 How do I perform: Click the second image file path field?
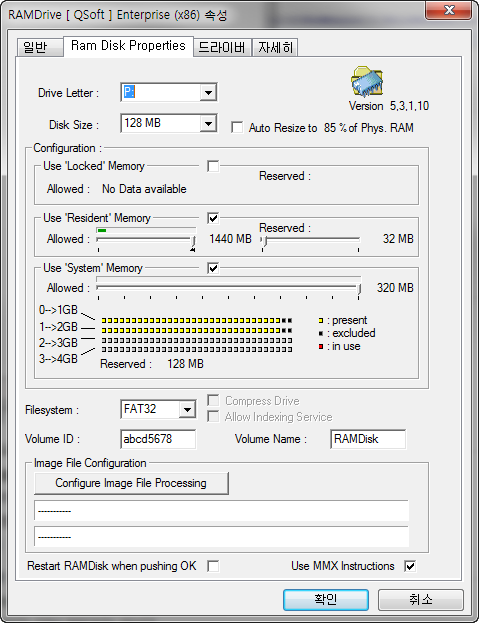click(x=222, y=537)
